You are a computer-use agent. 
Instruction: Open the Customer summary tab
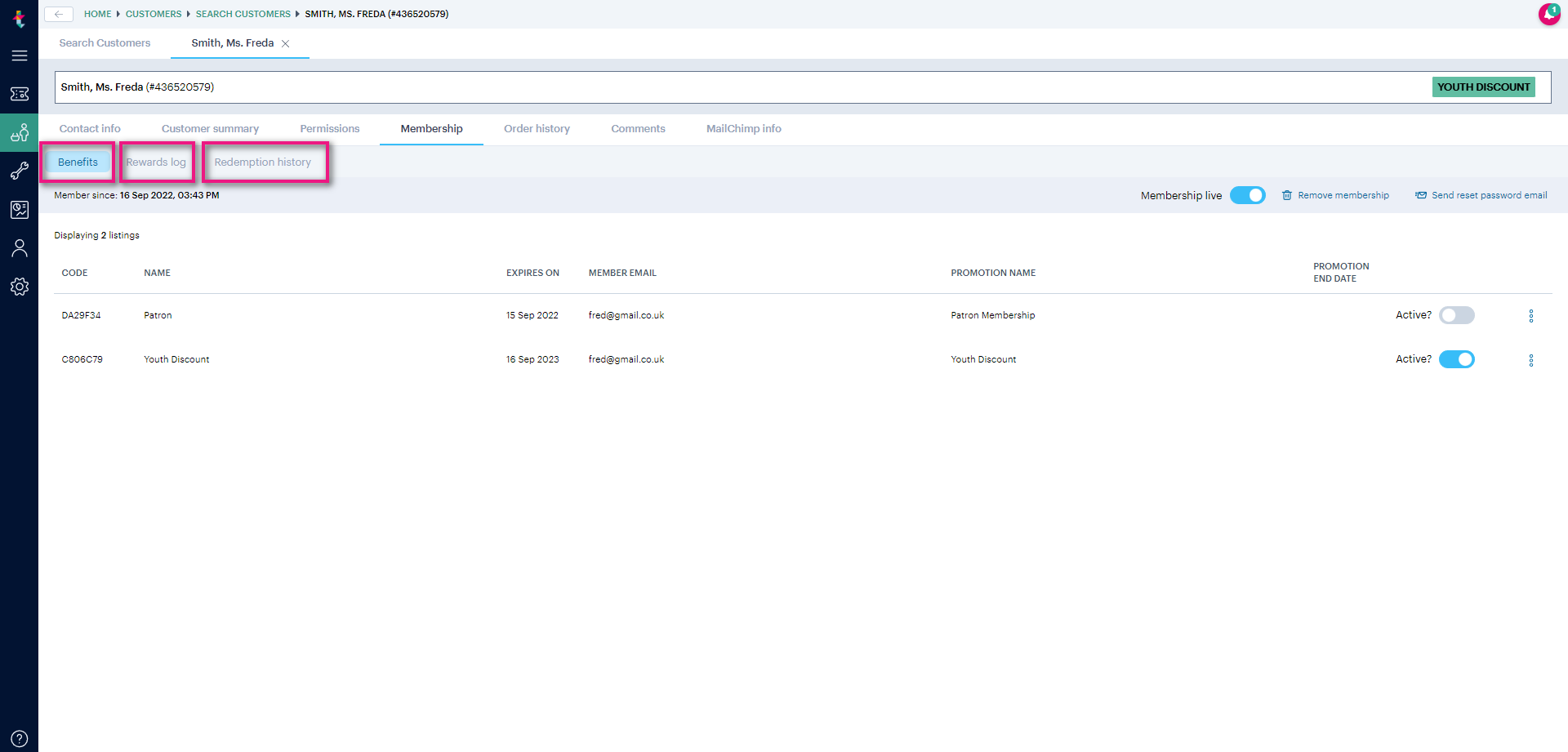(x=210, y=129)
